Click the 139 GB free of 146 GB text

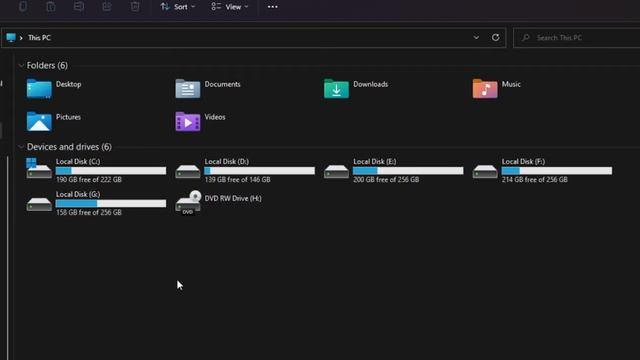pyautogui.click(x=238, y=180)
